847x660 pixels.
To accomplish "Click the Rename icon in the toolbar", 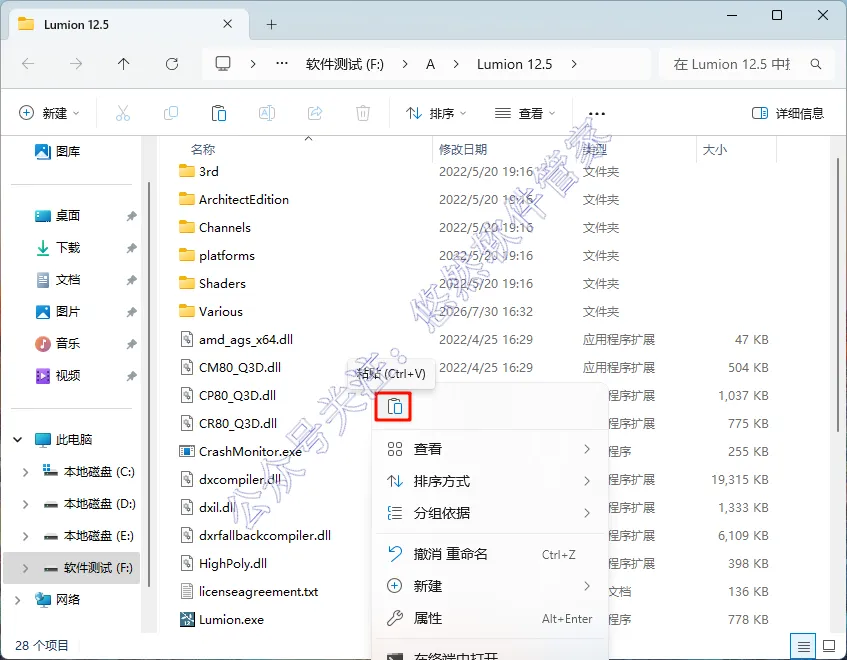I will point(267,113).
